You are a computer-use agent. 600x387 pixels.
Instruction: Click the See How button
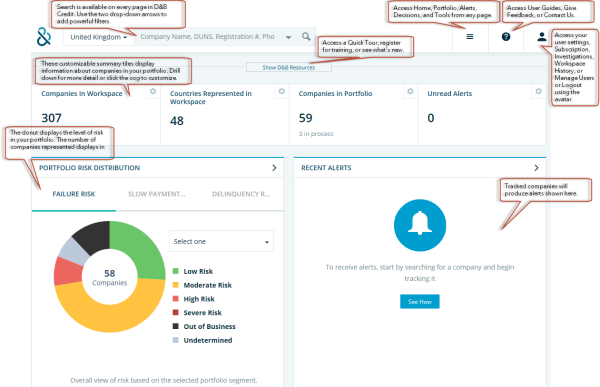[420, 302]
